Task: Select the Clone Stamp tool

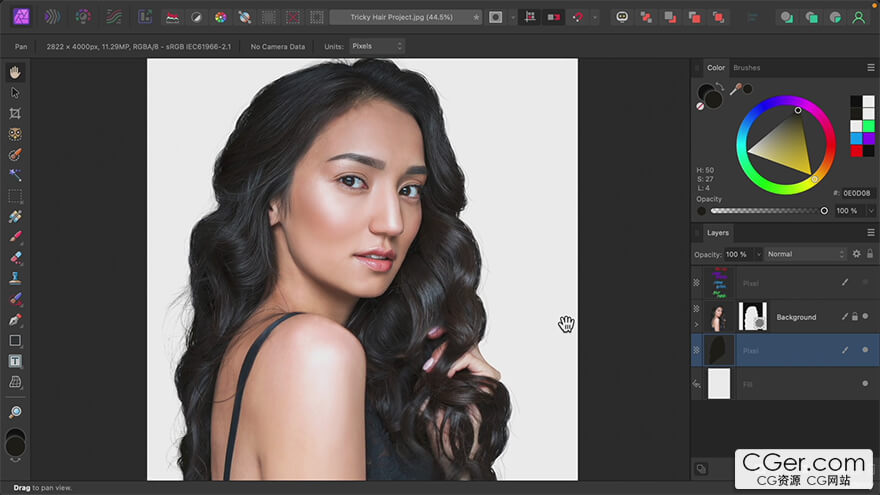Action: tap(15, 278)
